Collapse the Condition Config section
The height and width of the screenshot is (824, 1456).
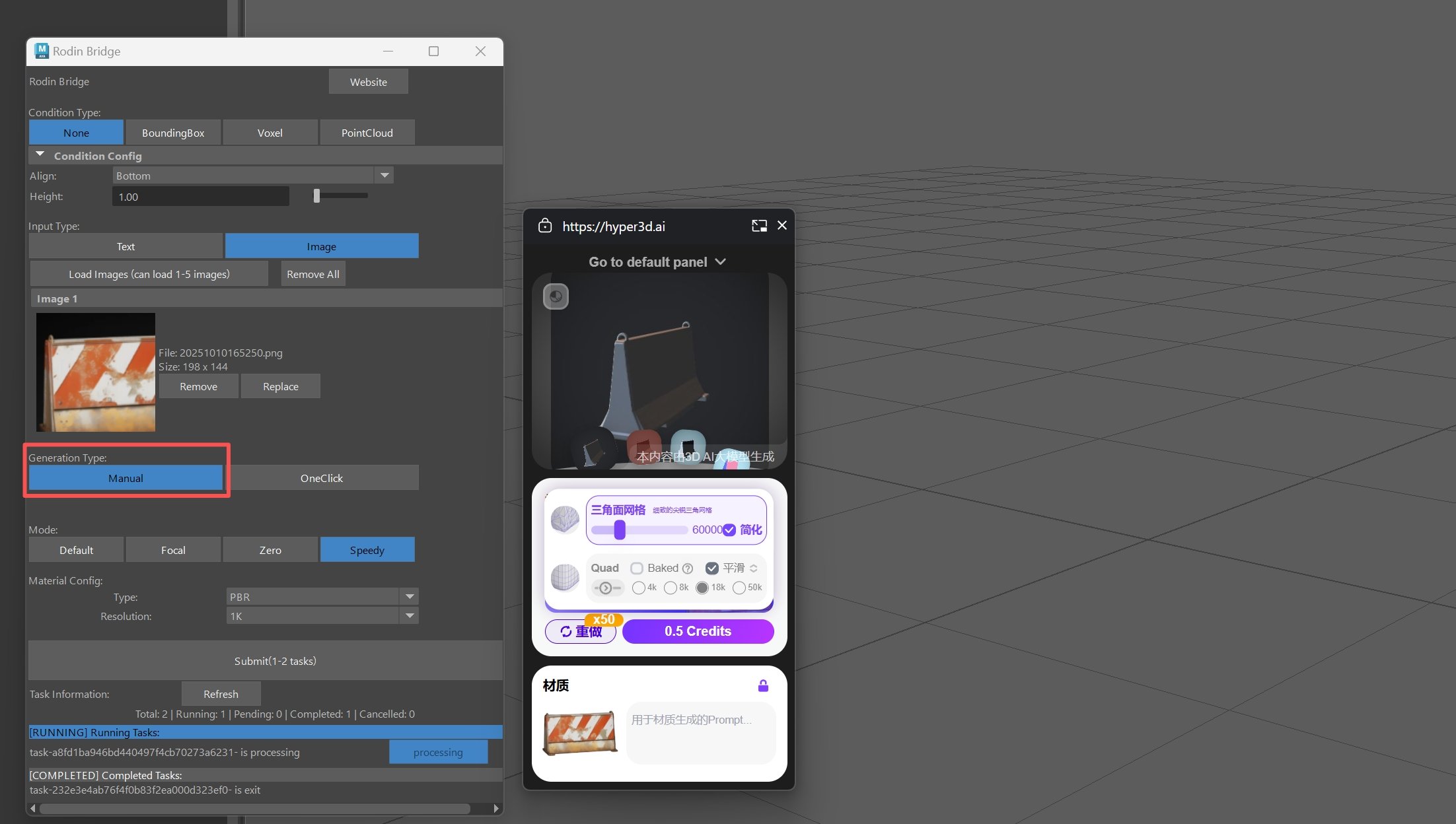point(40,155)
